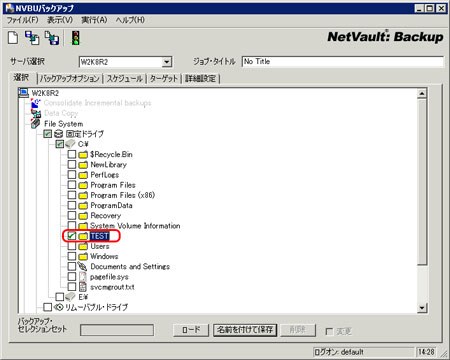Open the 表示(V) menu

tap(60, 20)
